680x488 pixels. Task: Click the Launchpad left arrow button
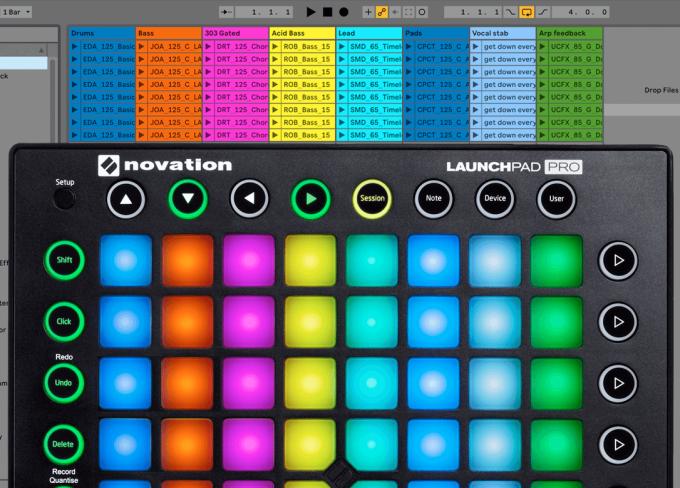pos(249,199)
